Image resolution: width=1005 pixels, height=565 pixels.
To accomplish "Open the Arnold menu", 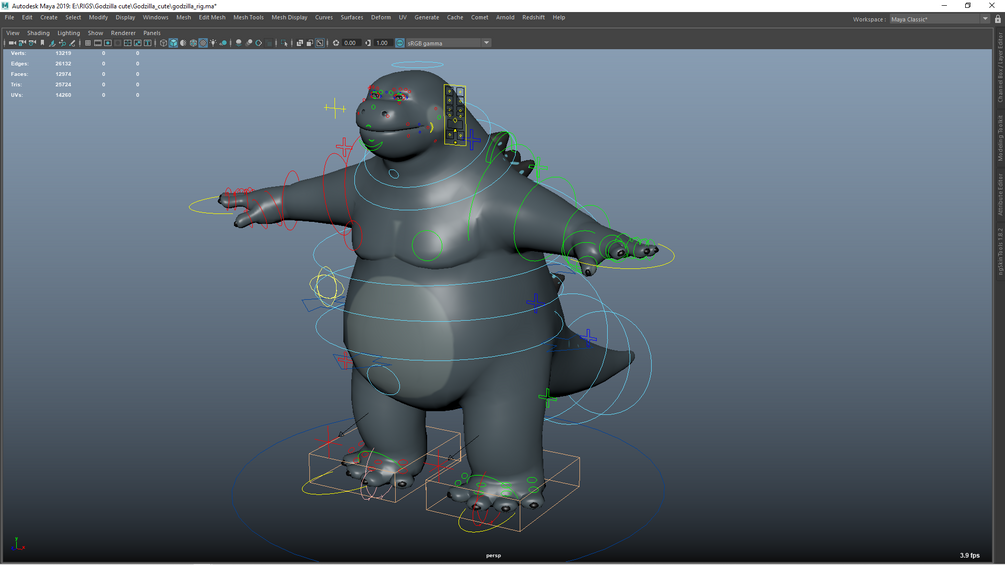I will (505, 17).
